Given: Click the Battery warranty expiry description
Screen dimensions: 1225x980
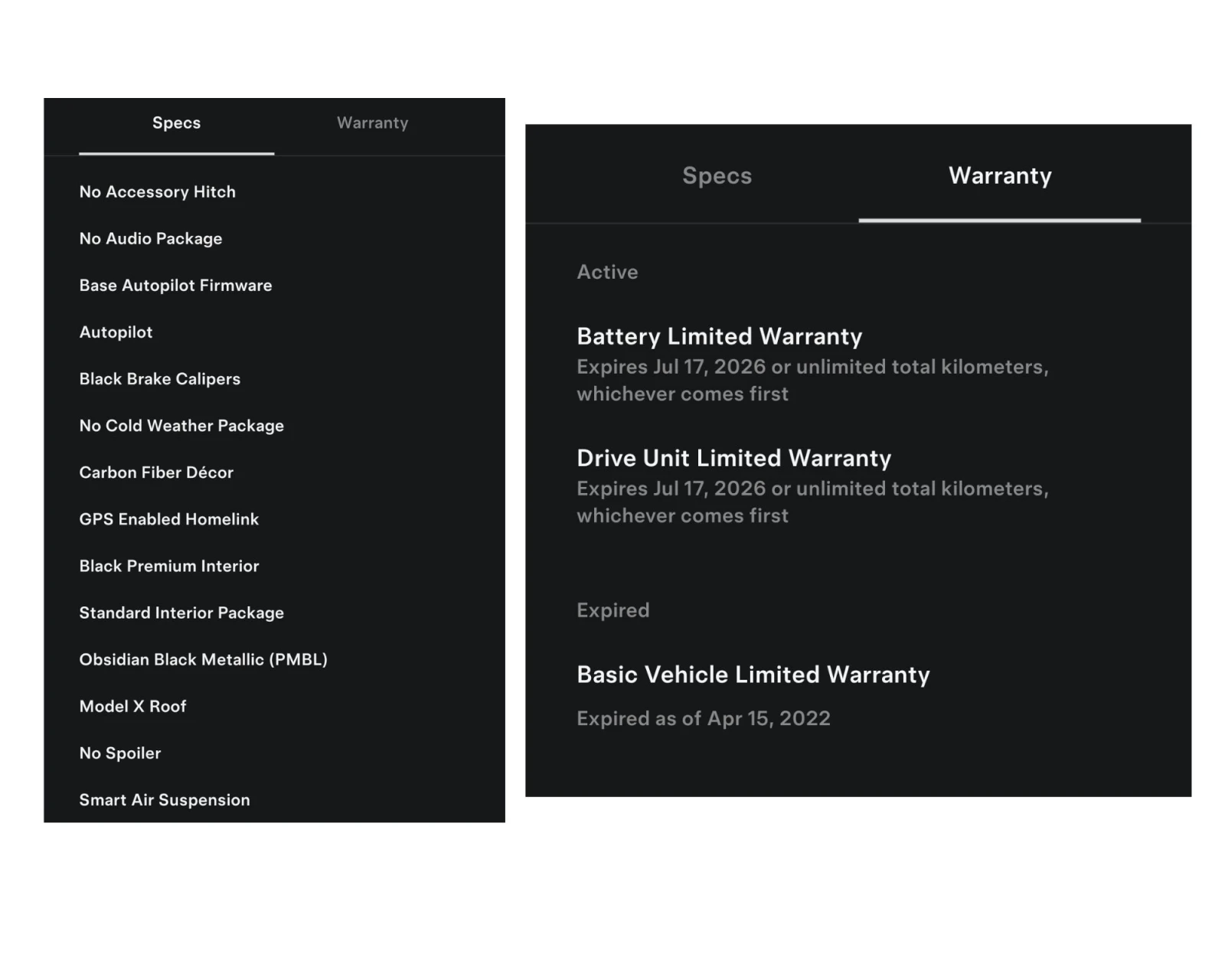Looking at the screenshot, I should tap(812, 380).
